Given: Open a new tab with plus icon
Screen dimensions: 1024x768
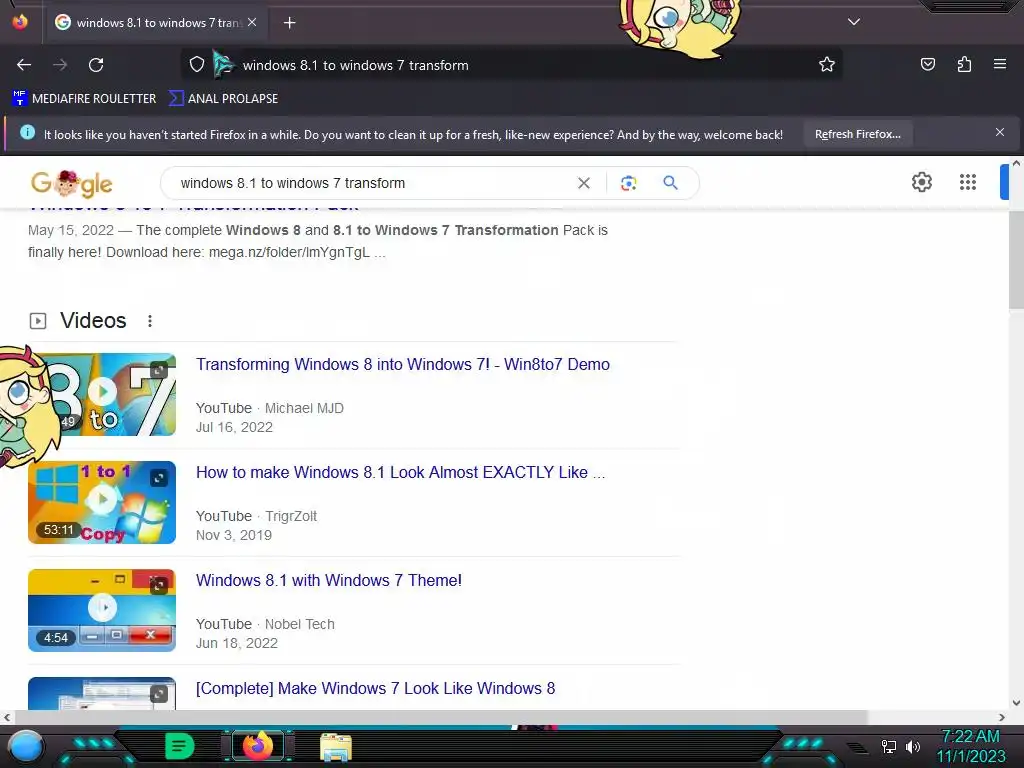Looking at the screenshot, I should pyautogui.click(x=289, y=23).
